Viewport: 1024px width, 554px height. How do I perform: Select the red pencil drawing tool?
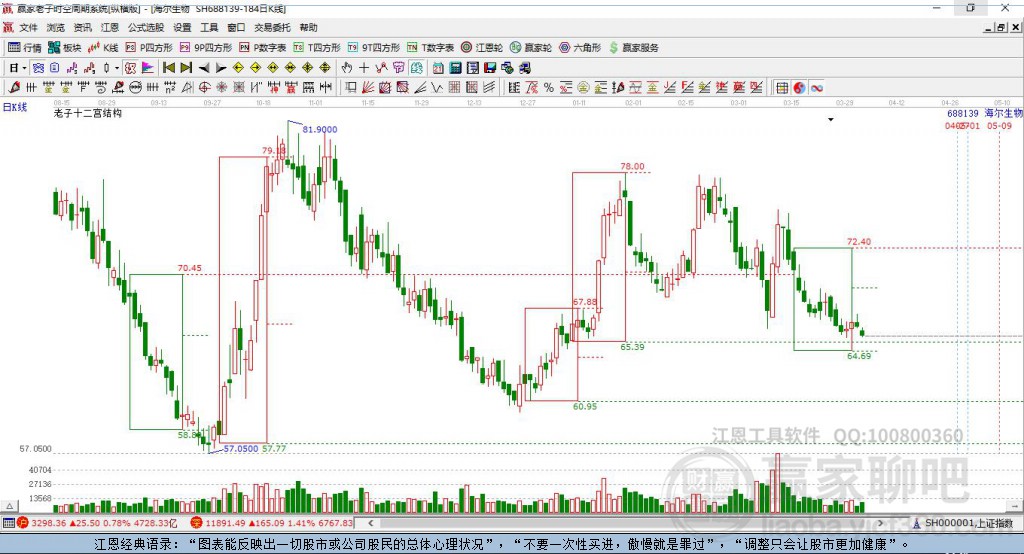click(14, 88)
